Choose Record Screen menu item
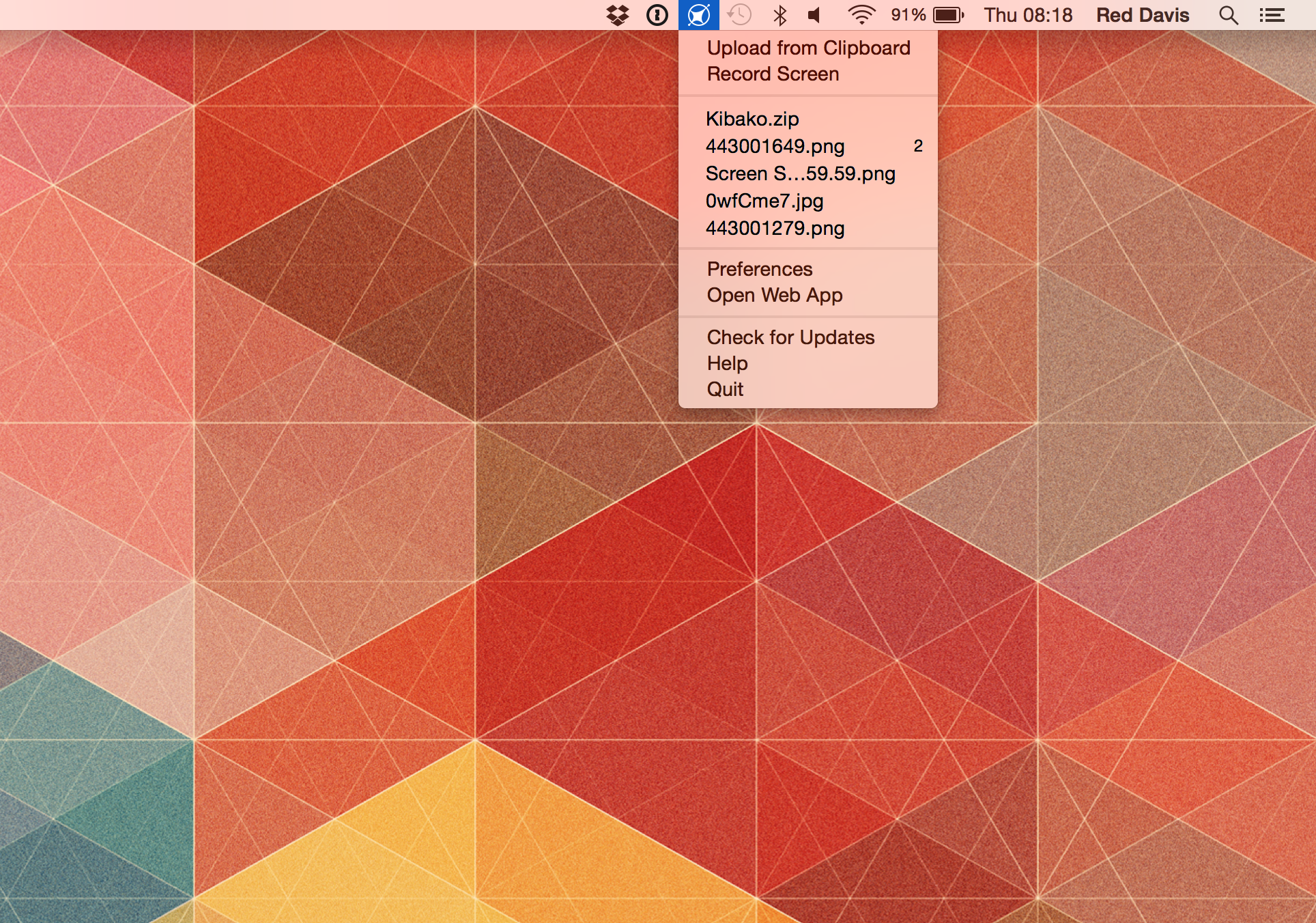This screenshot has height=923, width=1316. pyautogui.click(x=773, y=74)
